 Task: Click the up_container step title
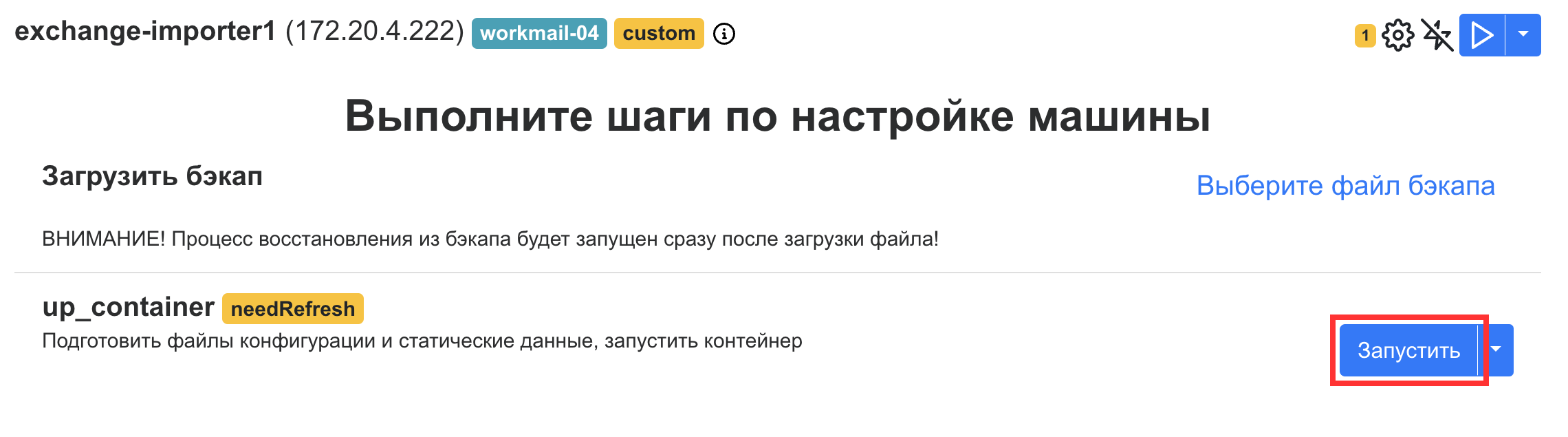click(129, 307)
